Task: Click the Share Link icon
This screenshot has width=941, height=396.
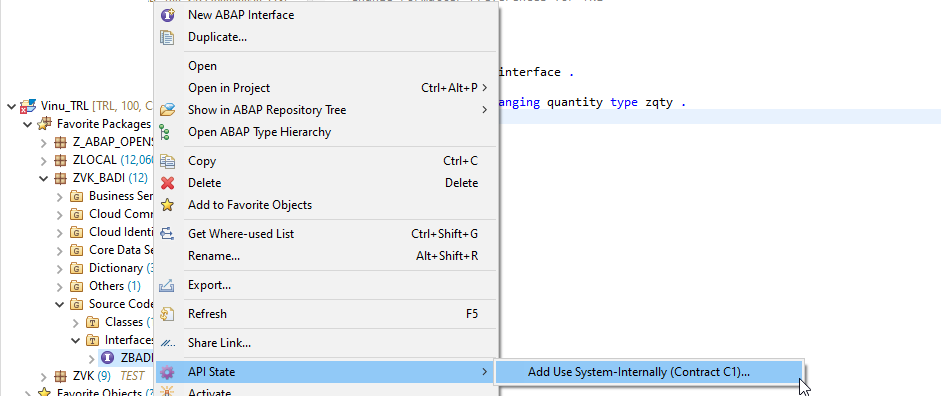Action: (x=168, y=343)
